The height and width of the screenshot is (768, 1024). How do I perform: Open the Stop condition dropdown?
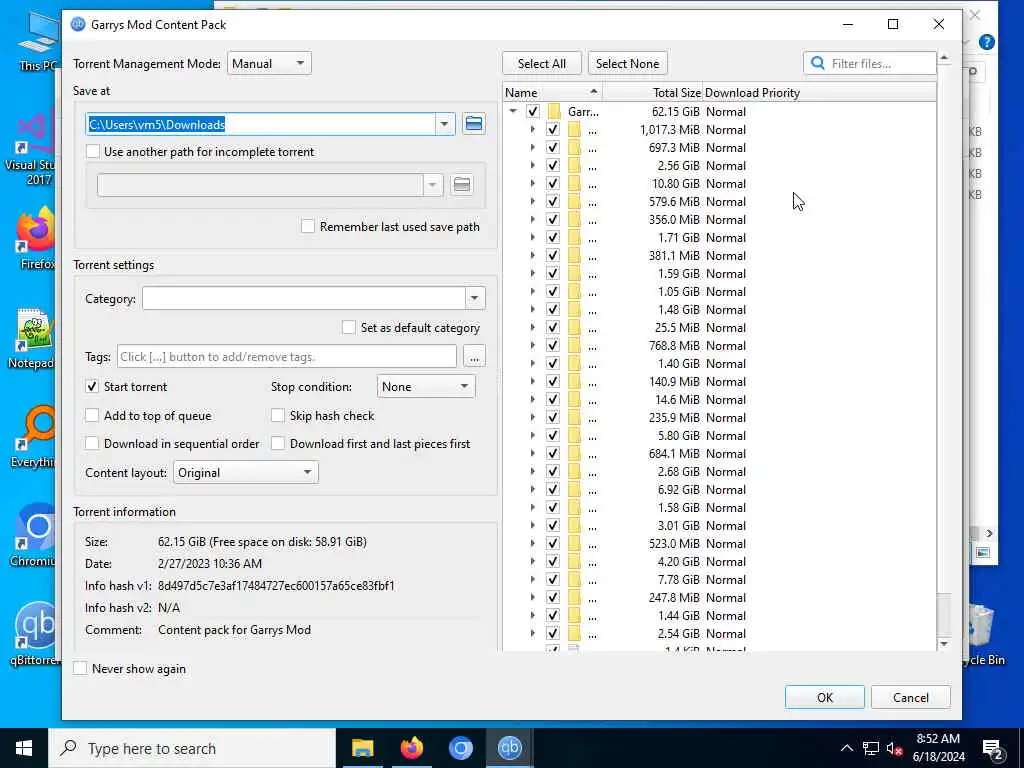(426, 387)
